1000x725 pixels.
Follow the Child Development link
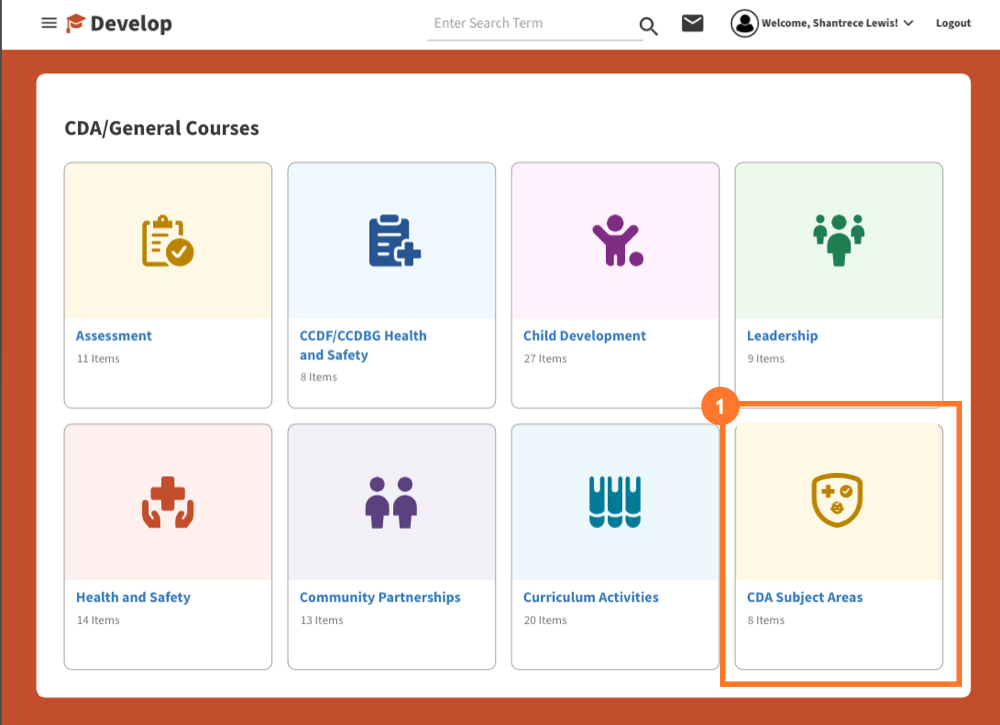click(584, 335)
